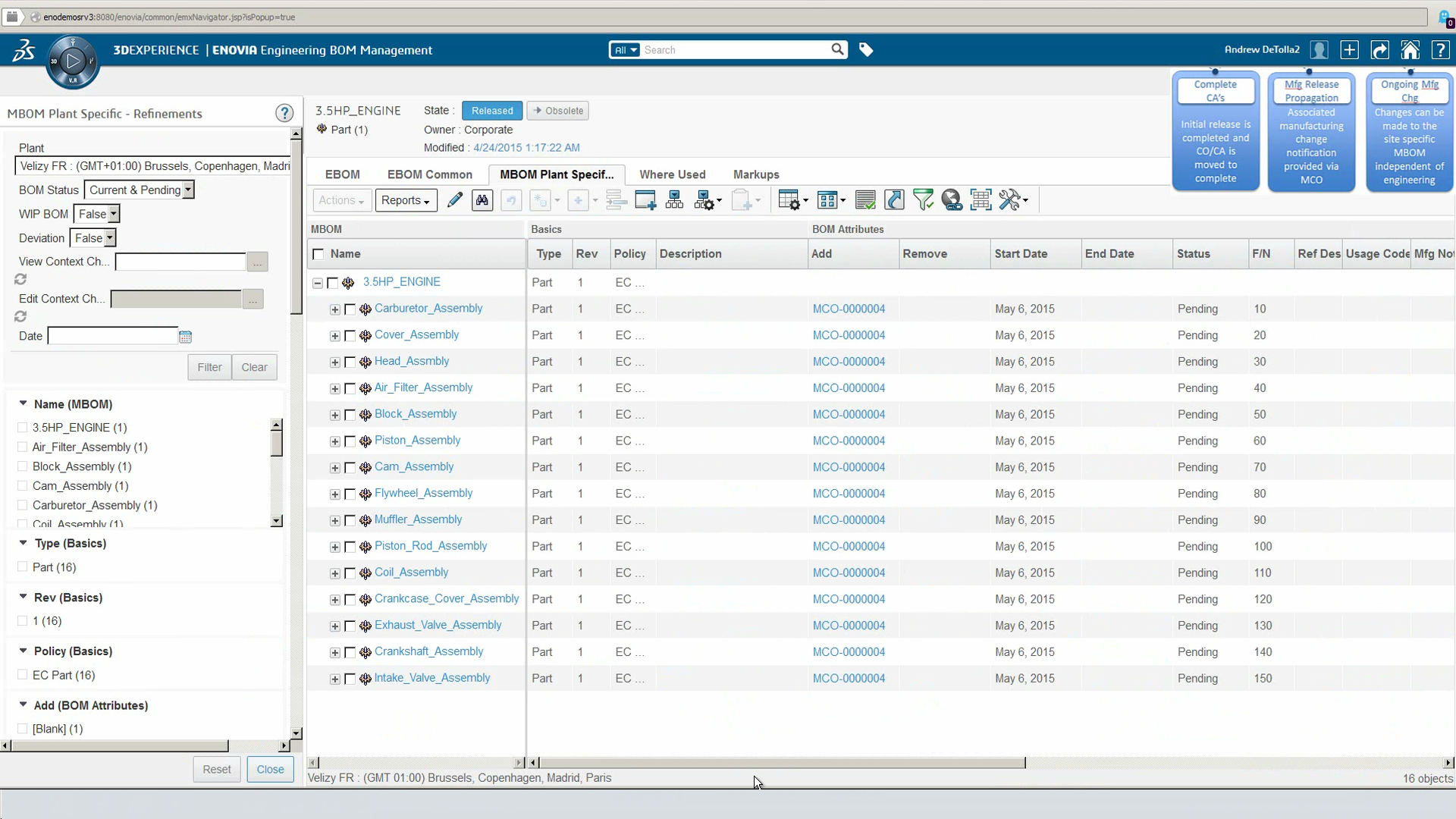Open the All search scope dropdown
This screenshot has width=1456, height=819.
pyautogui.click(x=626, y=50)
